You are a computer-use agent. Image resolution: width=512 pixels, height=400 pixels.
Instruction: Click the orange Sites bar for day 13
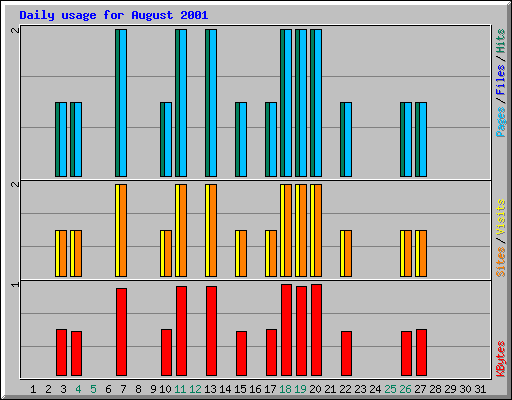click(213, 230)
